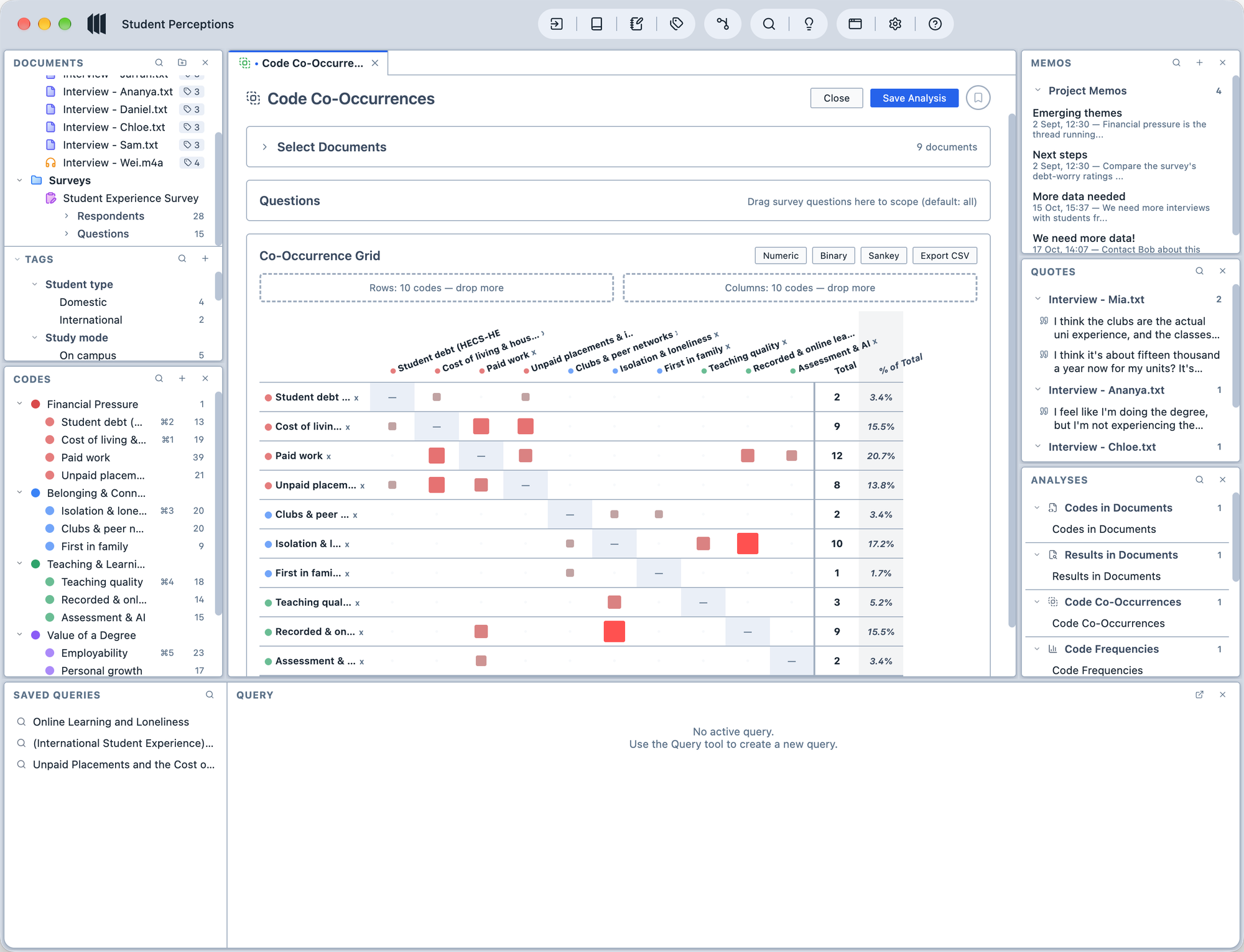Image resolution: width=1244 pixels, height=952 pixels.
Task: Collapse Interview - Mia.txt quotes
Action: [x=1037, y=299]
